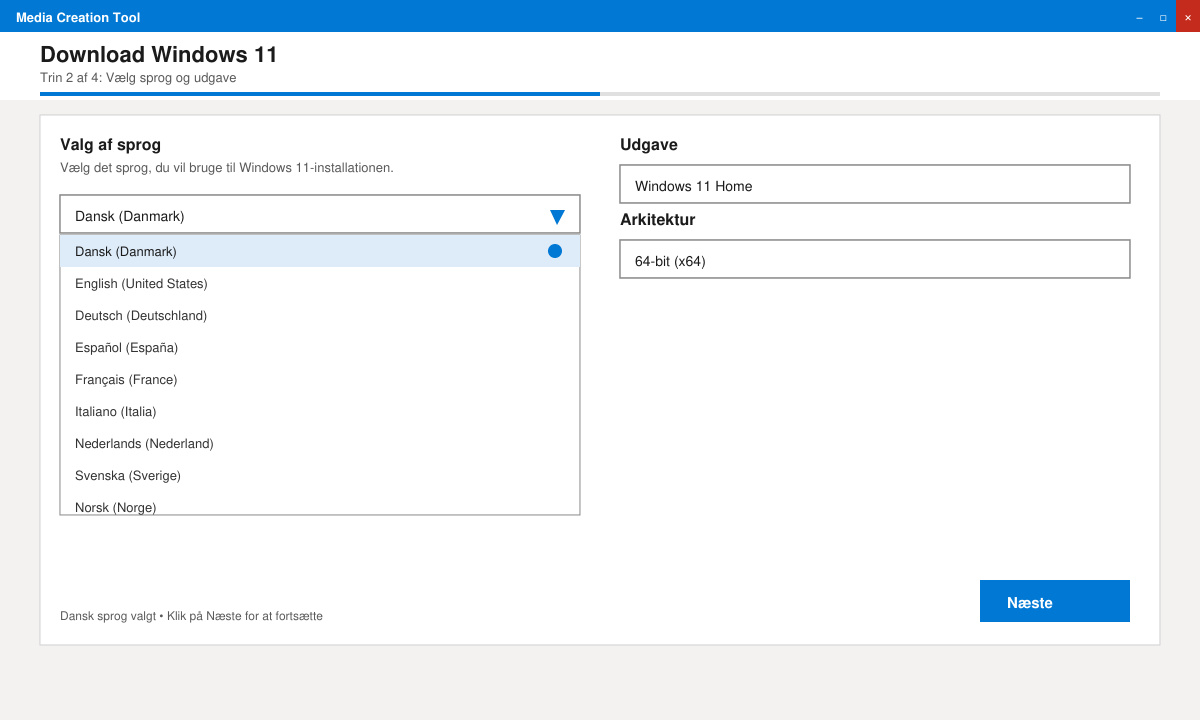Select Italiano (Italia) language option

coord(320,411)
